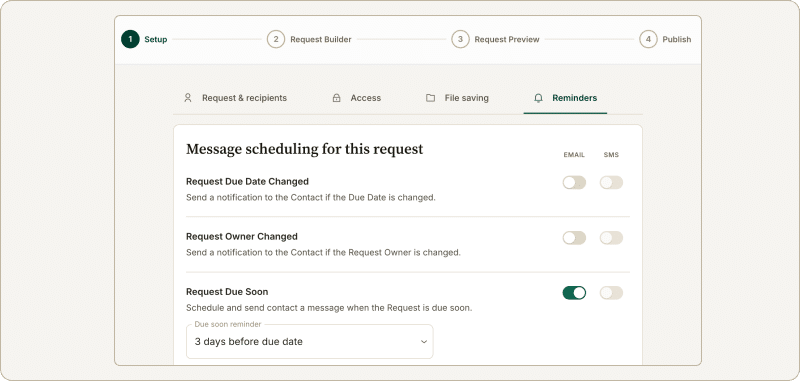This screenshot has width=800, height=381.
Task: Click the 'Request Due Soon' title
Action: coord(227,292)
